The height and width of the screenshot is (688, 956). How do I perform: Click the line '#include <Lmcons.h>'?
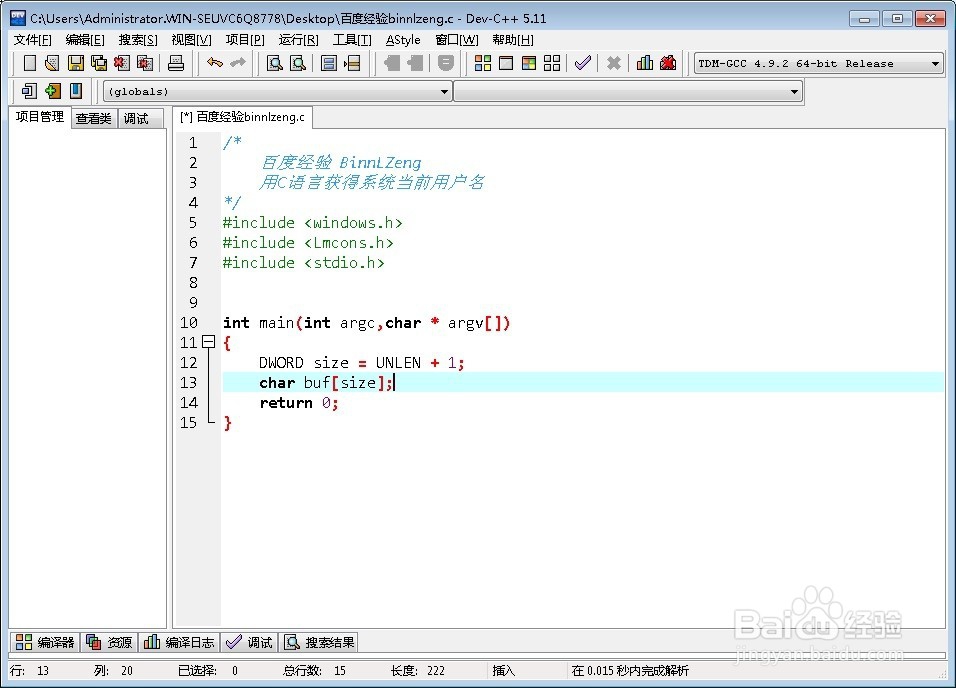coord(308,243)
